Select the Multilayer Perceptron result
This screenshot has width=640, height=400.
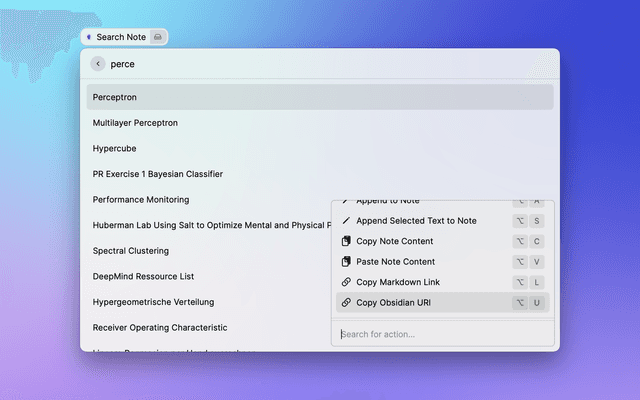135,123
